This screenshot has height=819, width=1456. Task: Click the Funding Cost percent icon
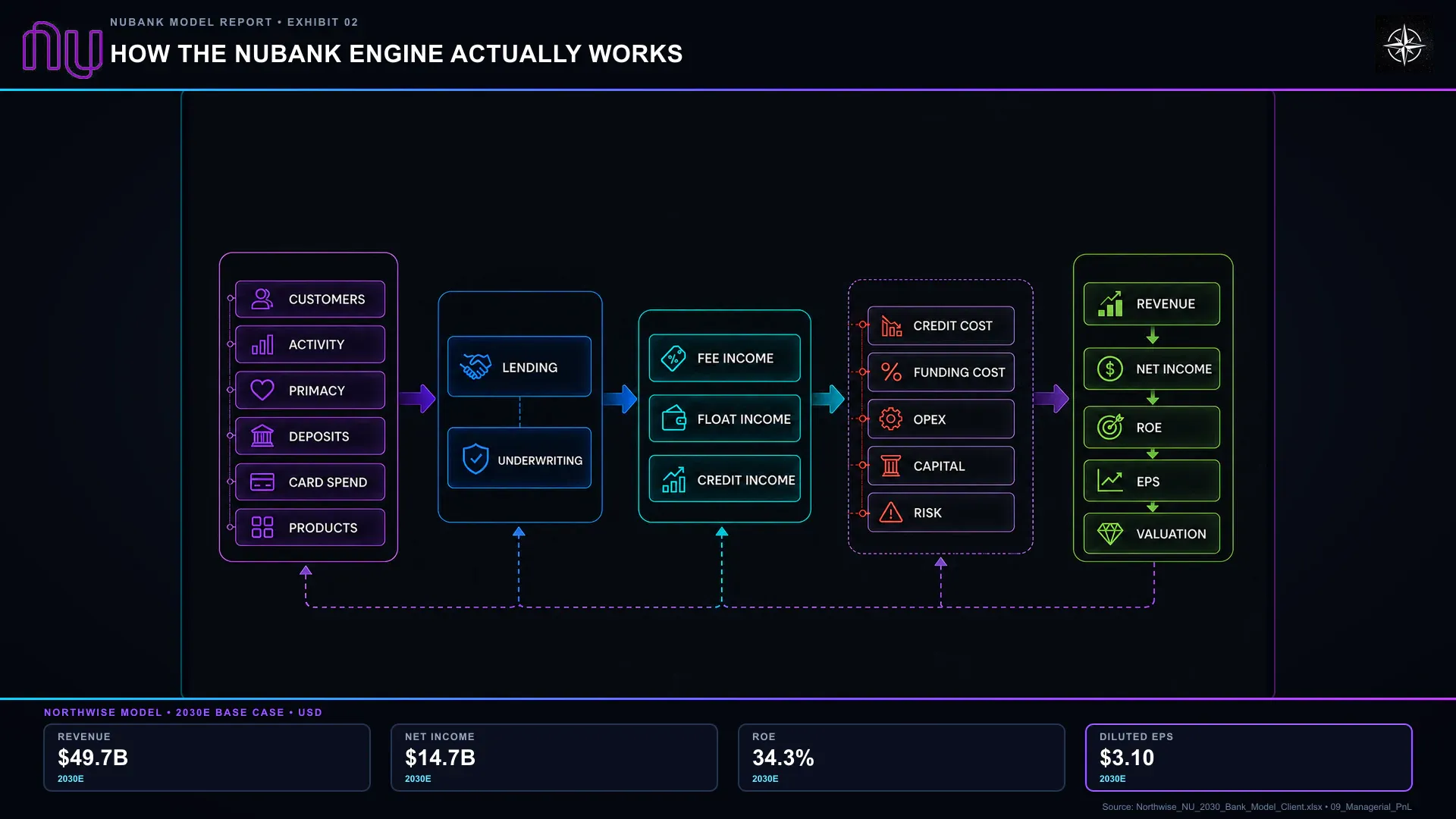pyautogui.click(x=891, y=372)
